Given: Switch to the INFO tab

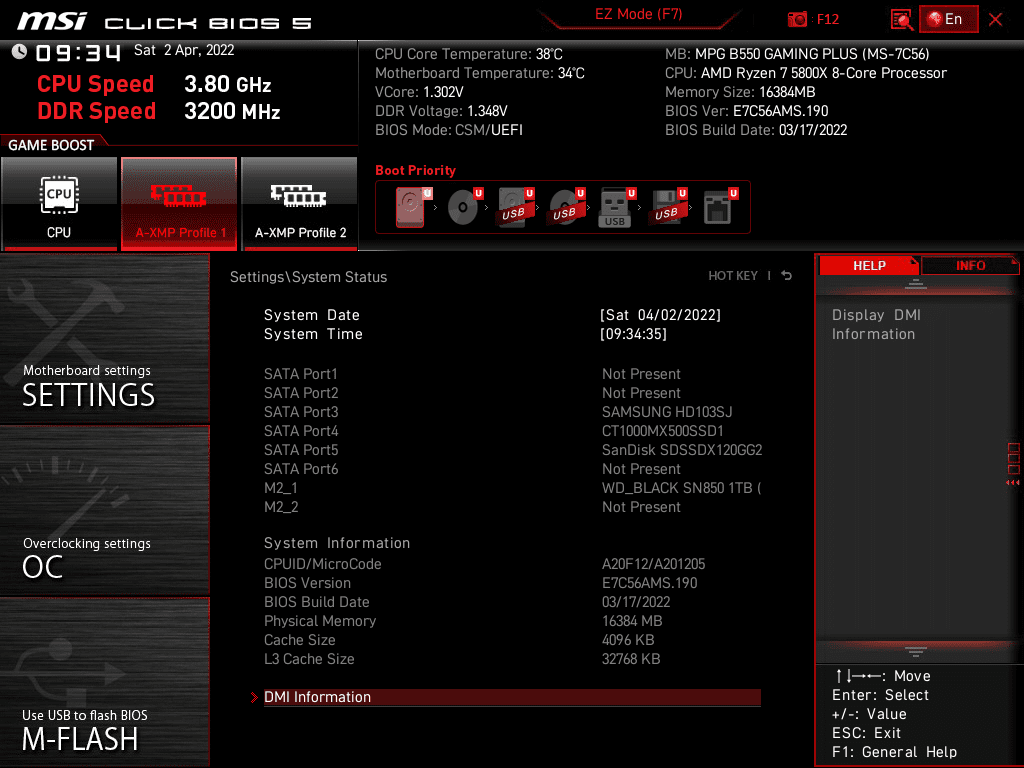Looking at the screenshot, I should [x=970, y=266].
